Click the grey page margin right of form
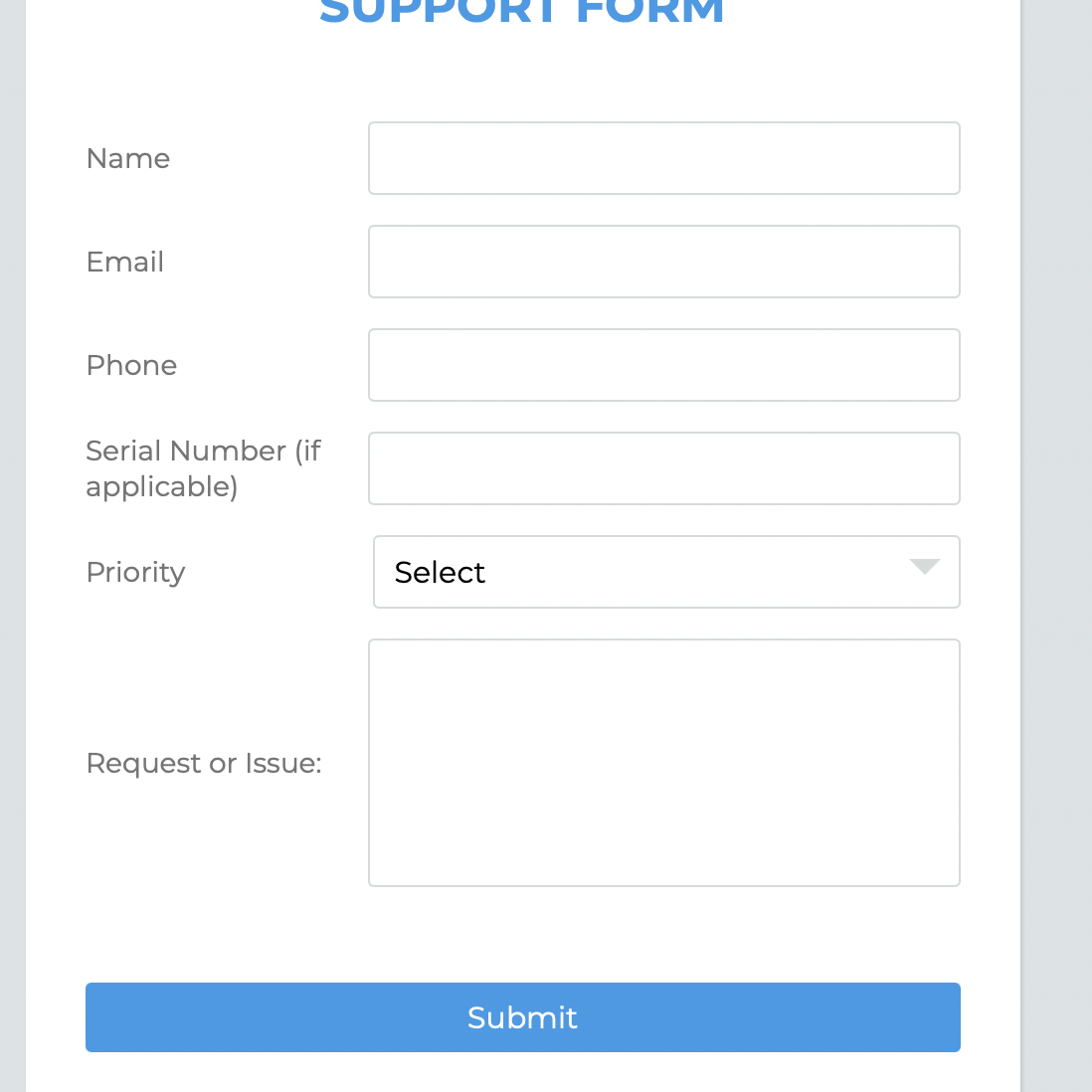Image resolution: width=1092 pixels, height=1092 pixels. click(1058, 547)
